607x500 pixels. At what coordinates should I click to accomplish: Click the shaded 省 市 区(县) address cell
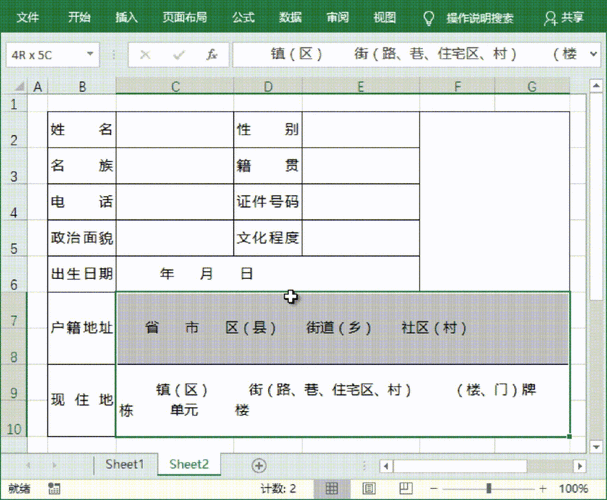tap(343, 328)
